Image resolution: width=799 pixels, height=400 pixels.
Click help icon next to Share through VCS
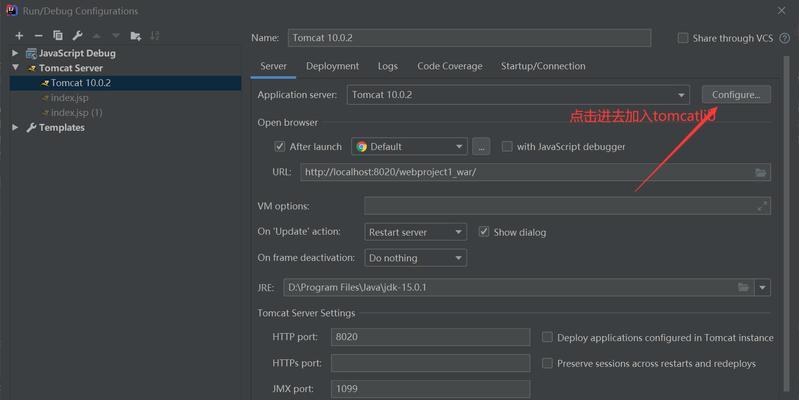(785, 38)
